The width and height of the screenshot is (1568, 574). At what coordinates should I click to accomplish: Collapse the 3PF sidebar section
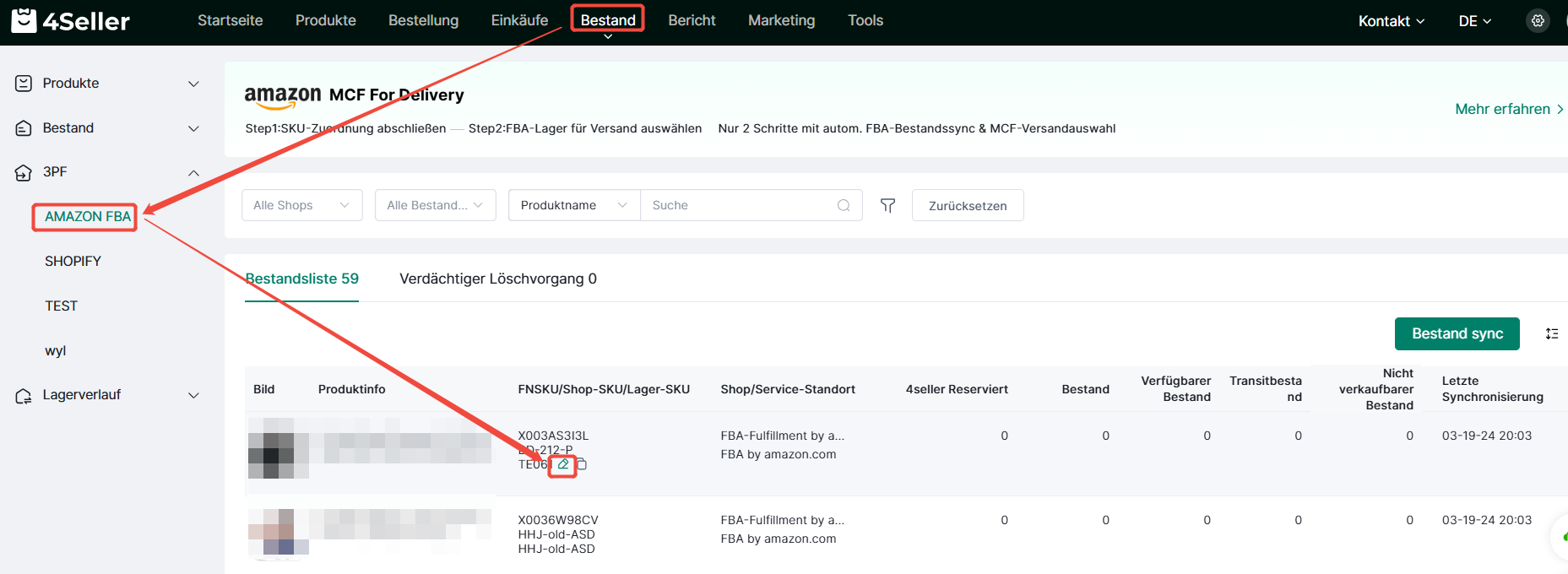193,172
